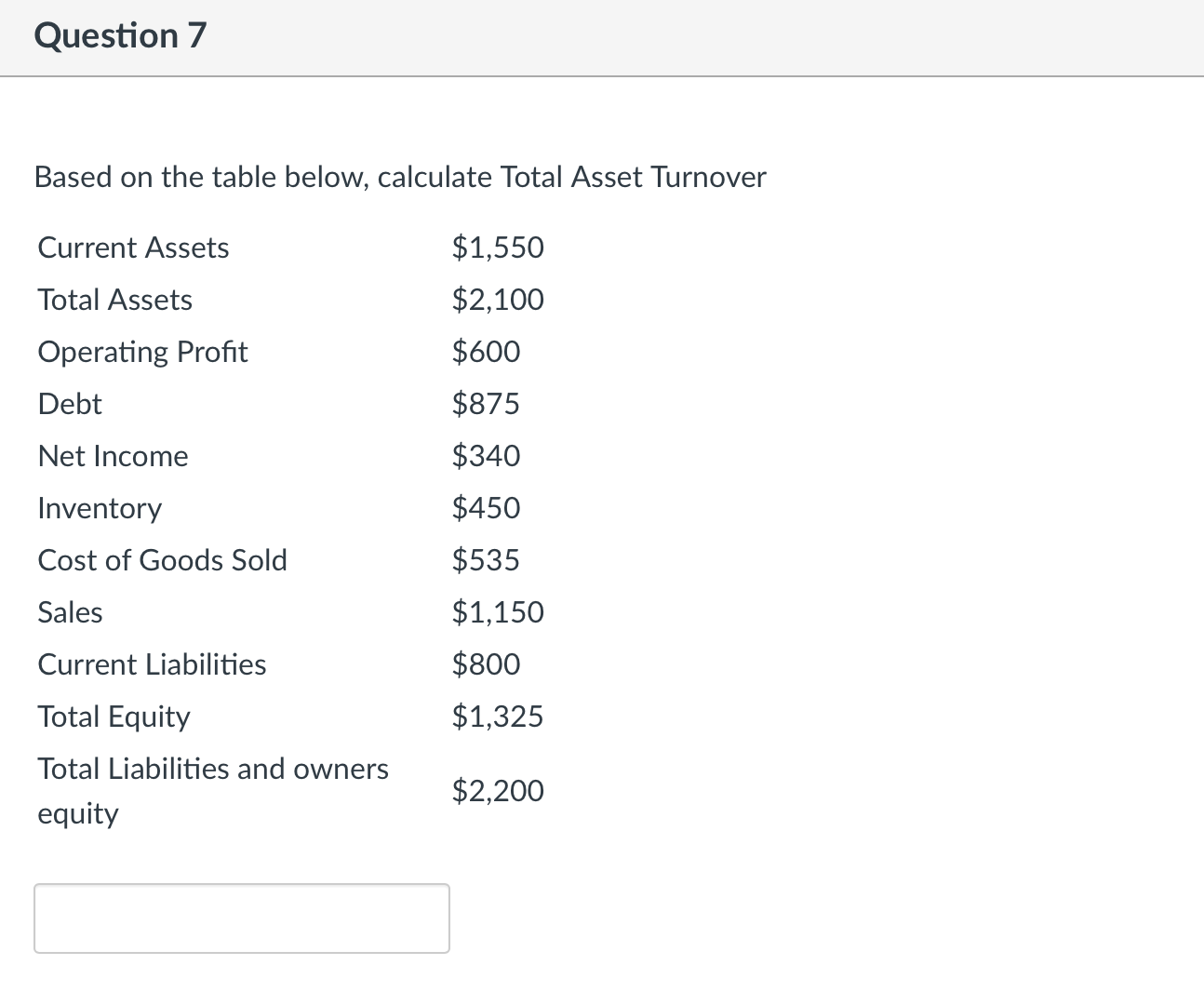Click the question prompt text about Total Asset Turnover

pos(400,177)
